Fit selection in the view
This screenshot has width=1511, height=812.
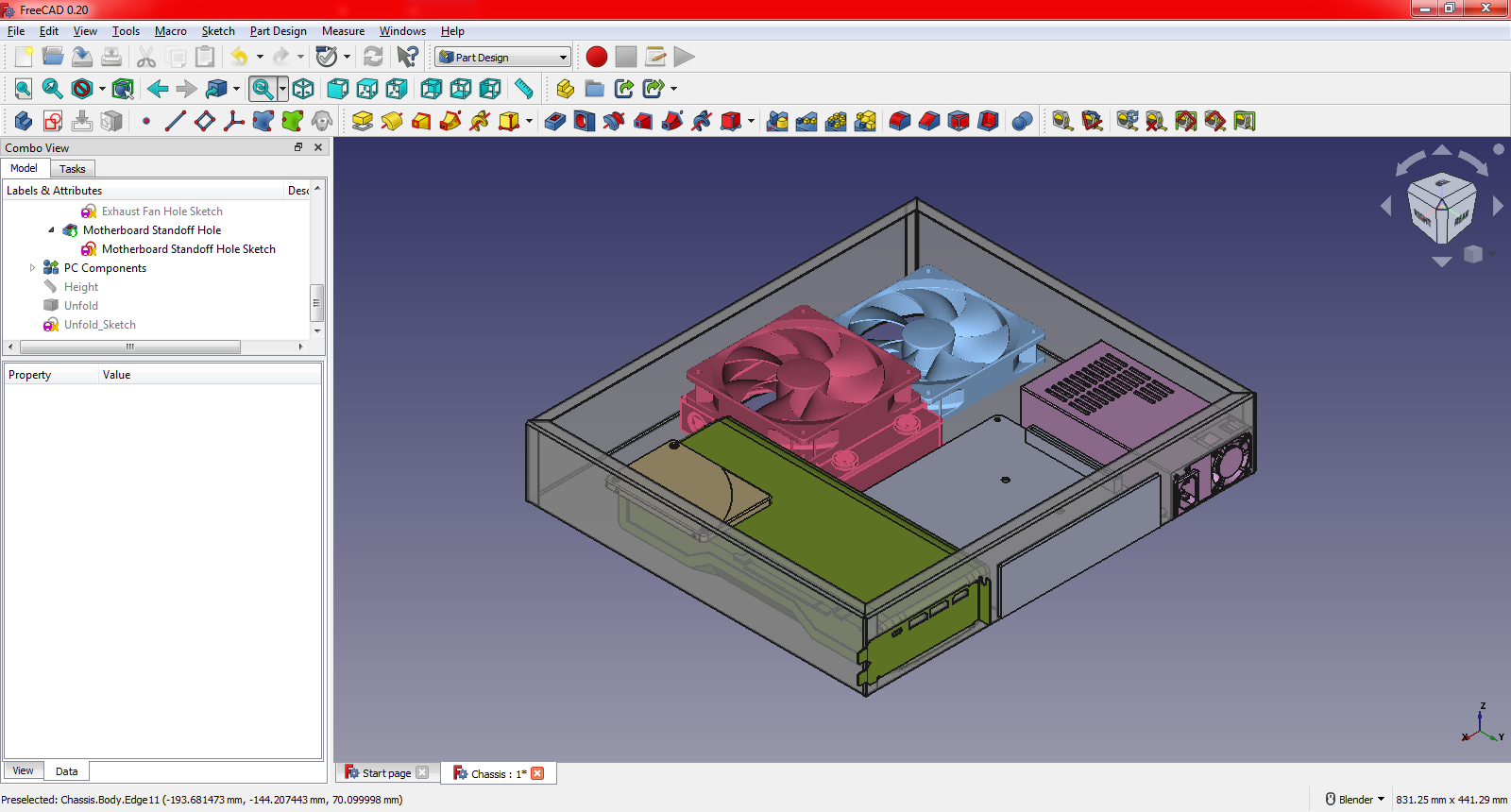(x=53, y=89)
